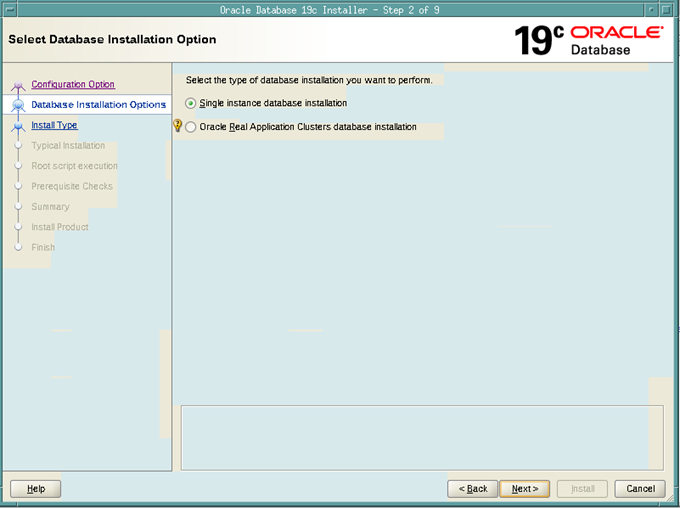Go back with the Back button
Image resolution: width=680 pixels, height=508 pixels.
473,489
